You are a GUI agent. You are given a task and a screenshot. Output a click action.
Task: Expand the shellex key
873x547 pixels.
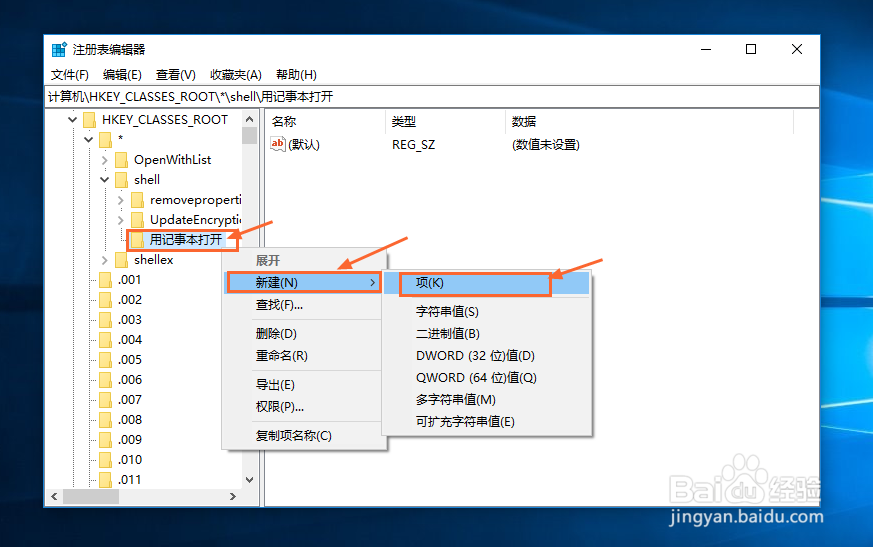(x=105, y=260)
